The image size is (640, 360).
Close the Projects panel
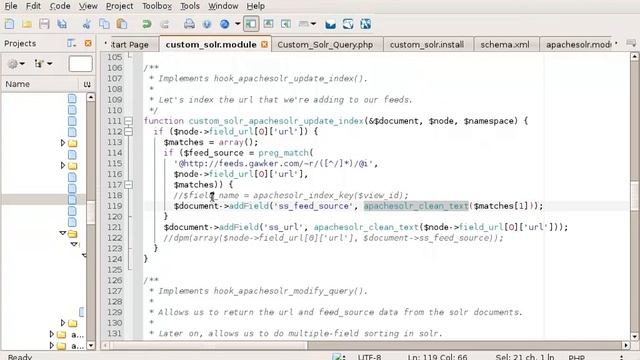coord(88,43)
